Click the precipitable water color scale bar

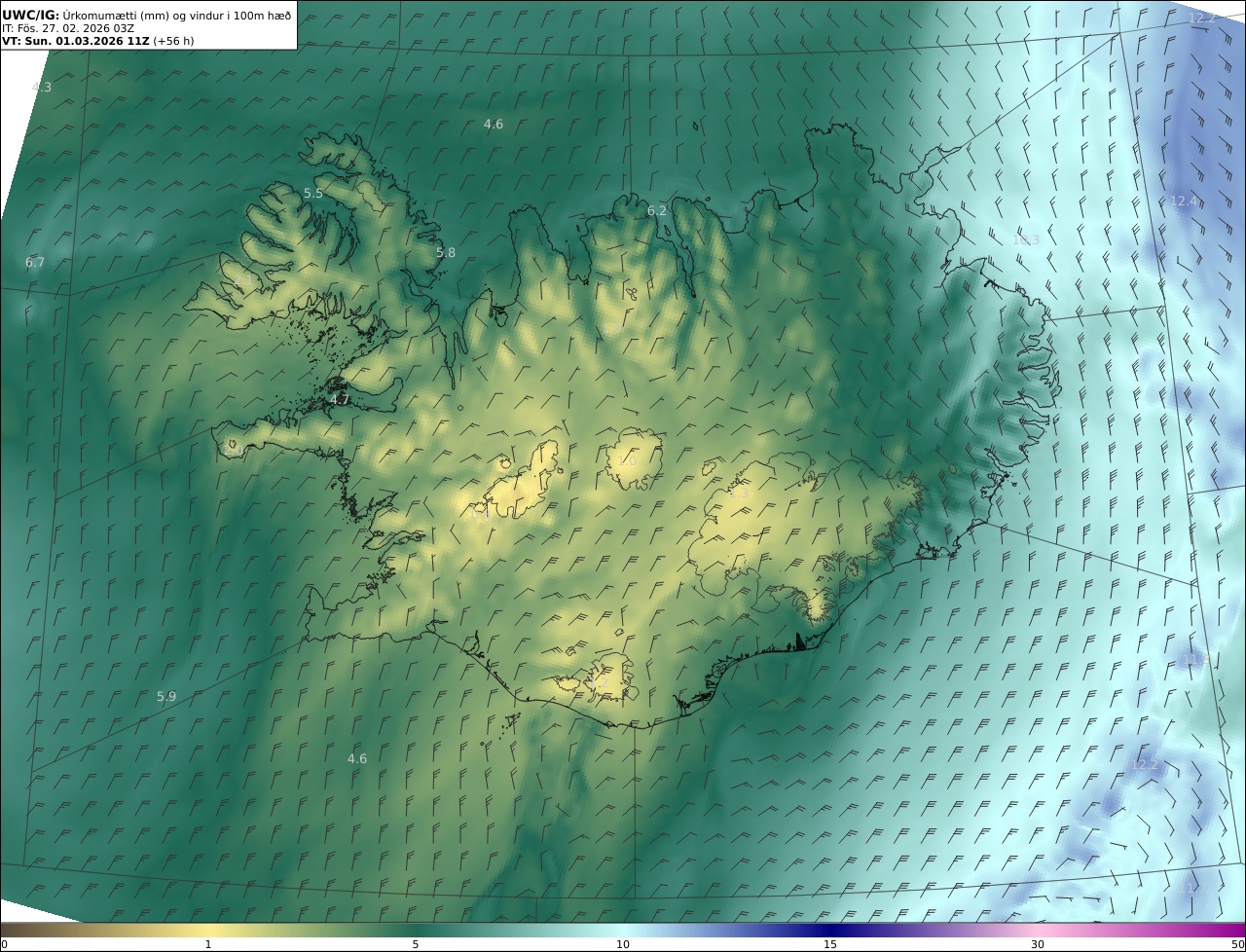pyautogui.click(x=623, y=931)
